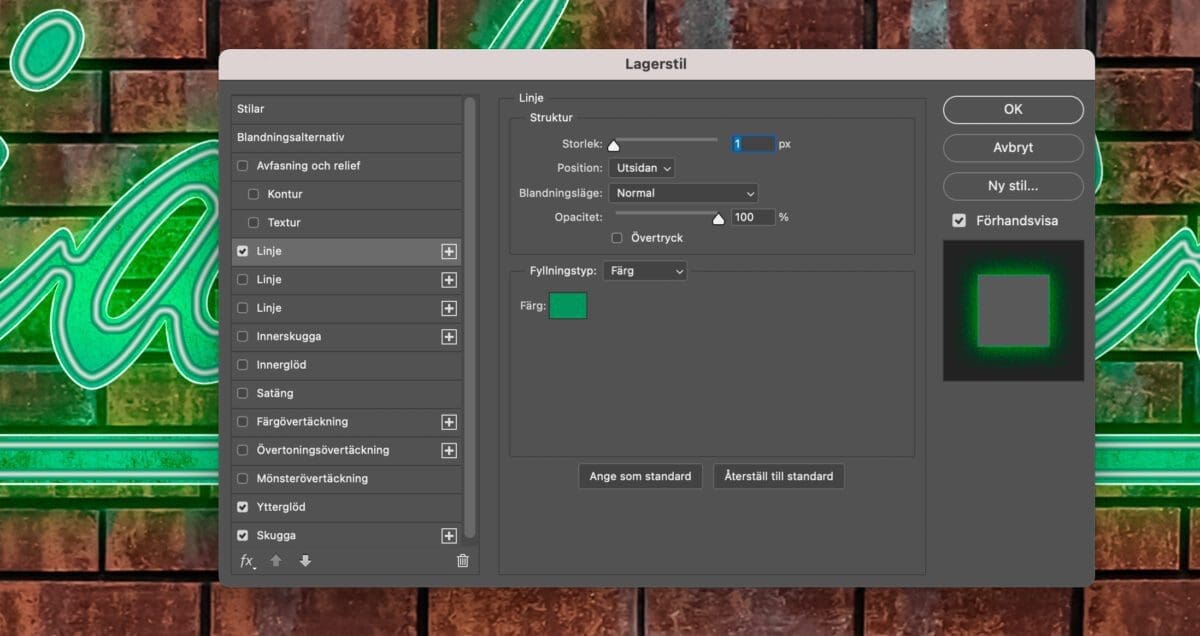The image size is (1200, 636).
Task: Click the Storlek size slider handle
Action: pos(614,146)
